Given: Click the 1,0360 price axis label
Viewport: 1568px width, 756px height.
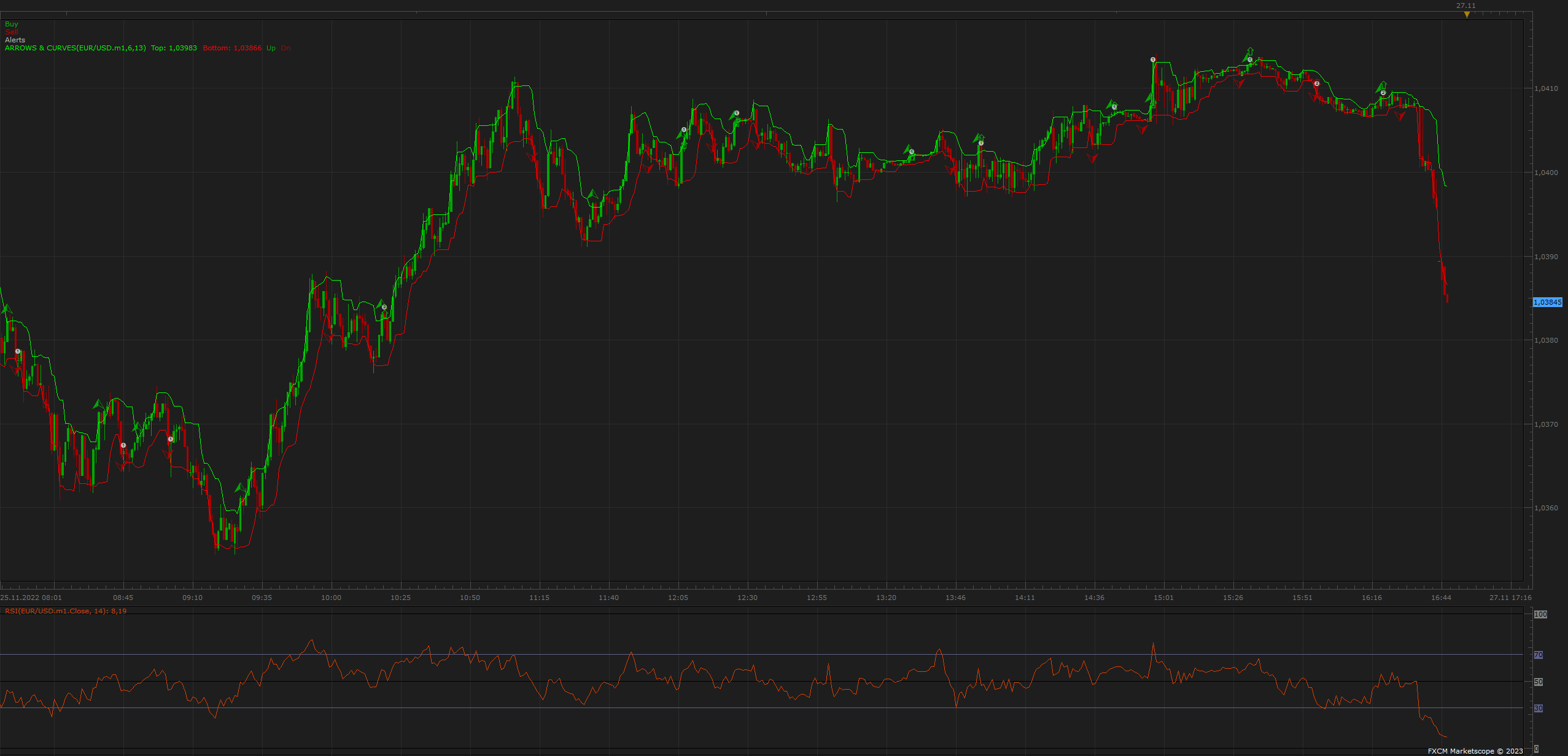Looking at the screenshot, I should click(1546, 508).
